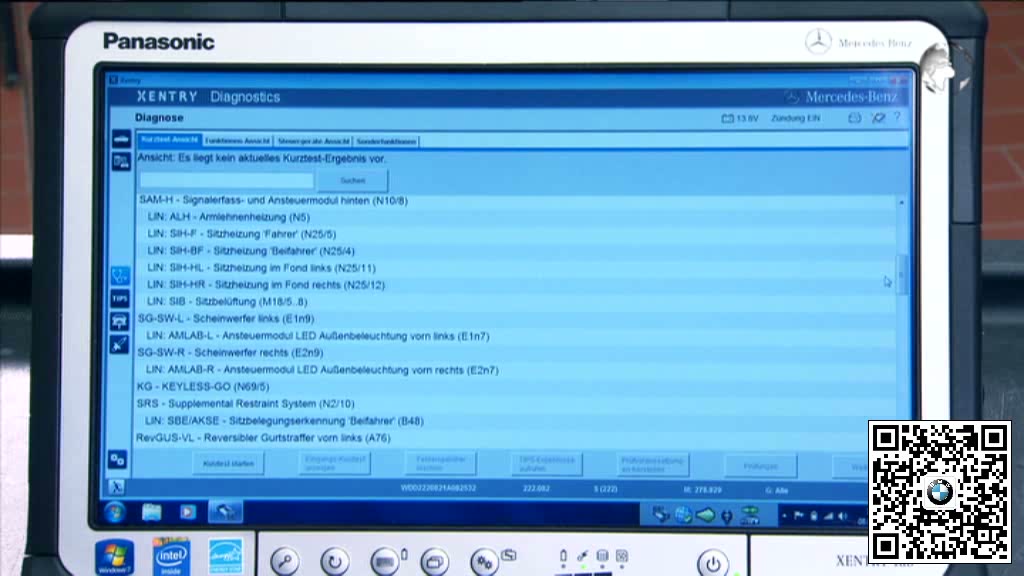The height and width of the screenshot is (576, 1024).
Task: Open the vehicle selection sidebar icon
Action: pos(121,138)
